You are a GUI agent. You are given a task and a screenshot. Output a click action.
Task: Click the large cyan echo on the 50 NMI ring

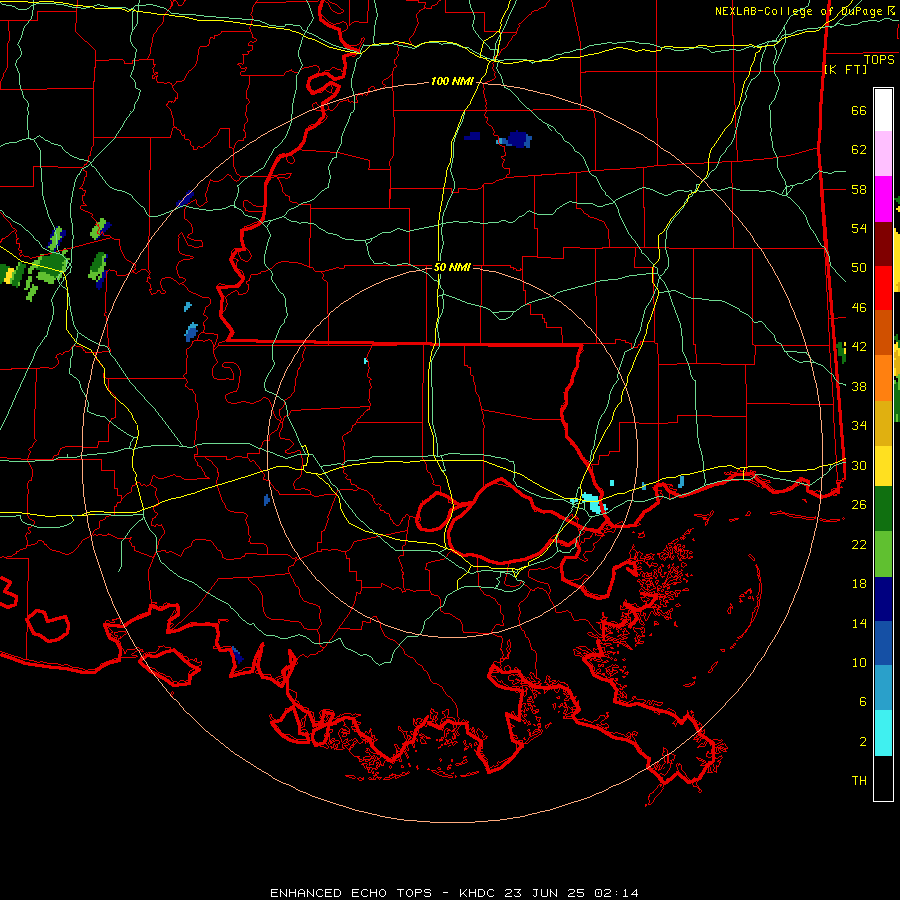592,502
